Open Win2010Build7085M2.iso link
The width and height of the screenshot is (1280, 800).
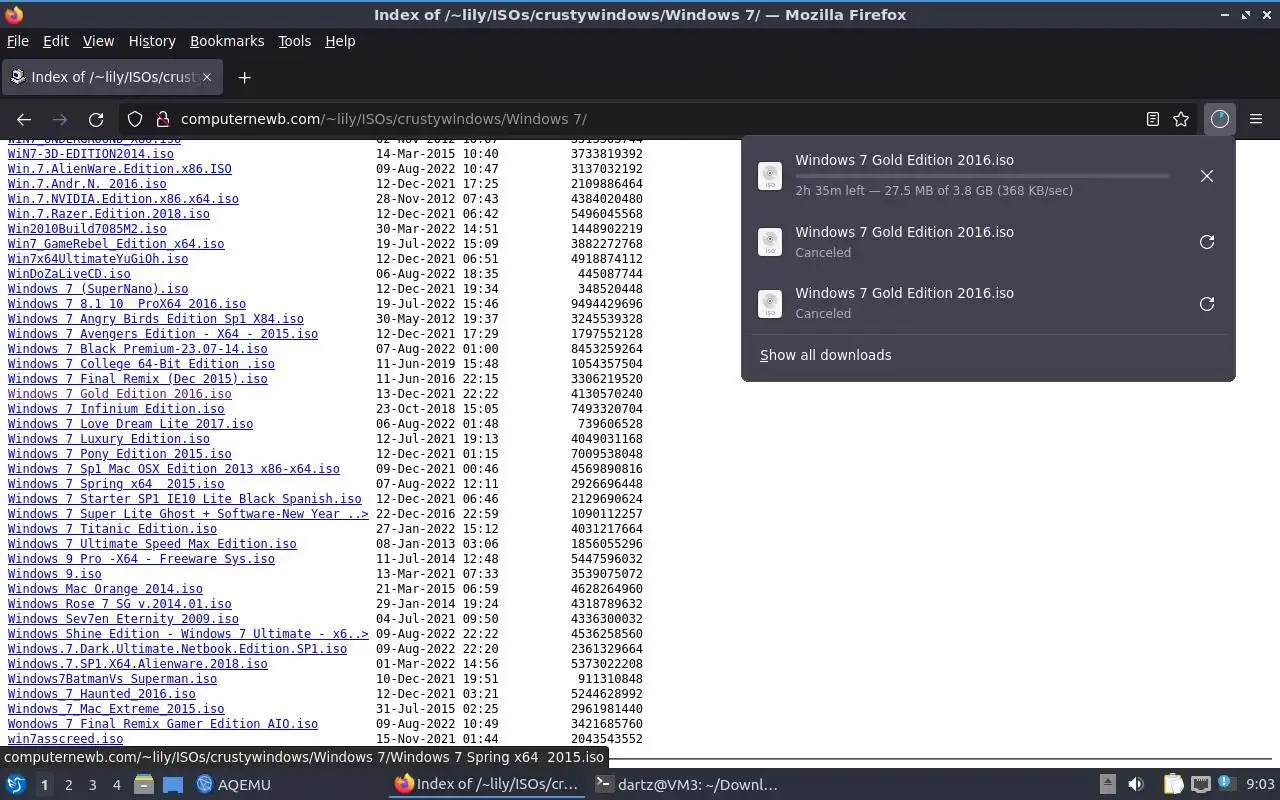pyautogui.click(x=87, y=229)
